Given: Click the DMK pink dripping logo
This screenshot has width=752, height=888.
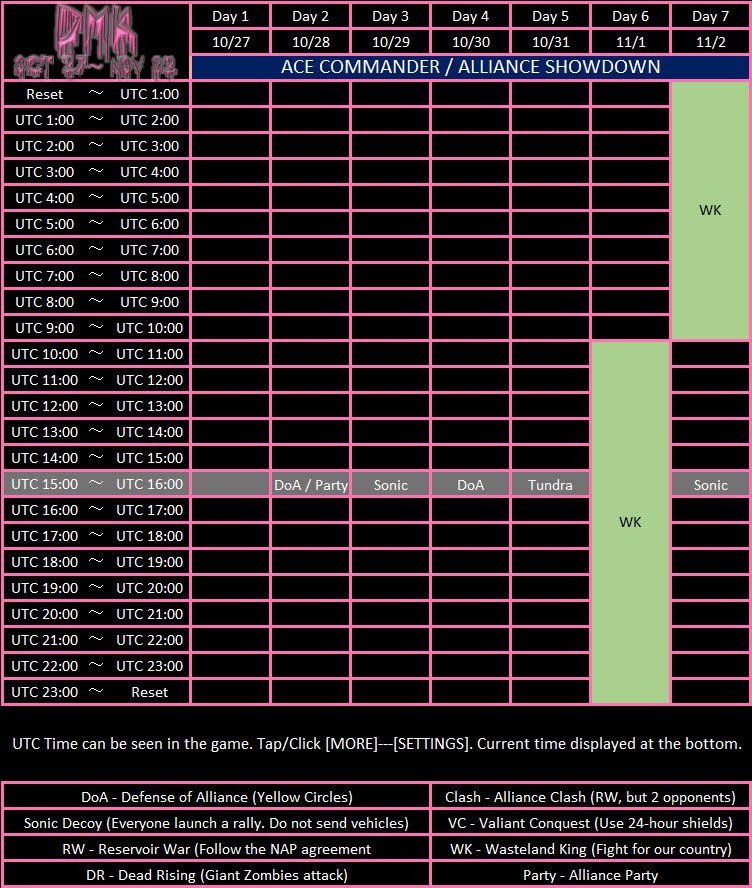Looking at the screenshot, I should tap(96, 41).
